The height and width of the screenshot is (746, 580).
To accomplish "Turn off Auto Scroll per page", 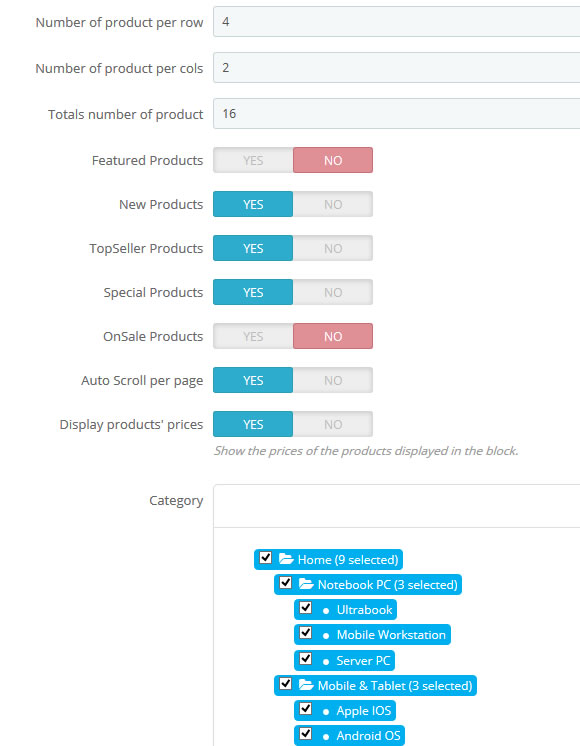I will [x=333, y=381].
